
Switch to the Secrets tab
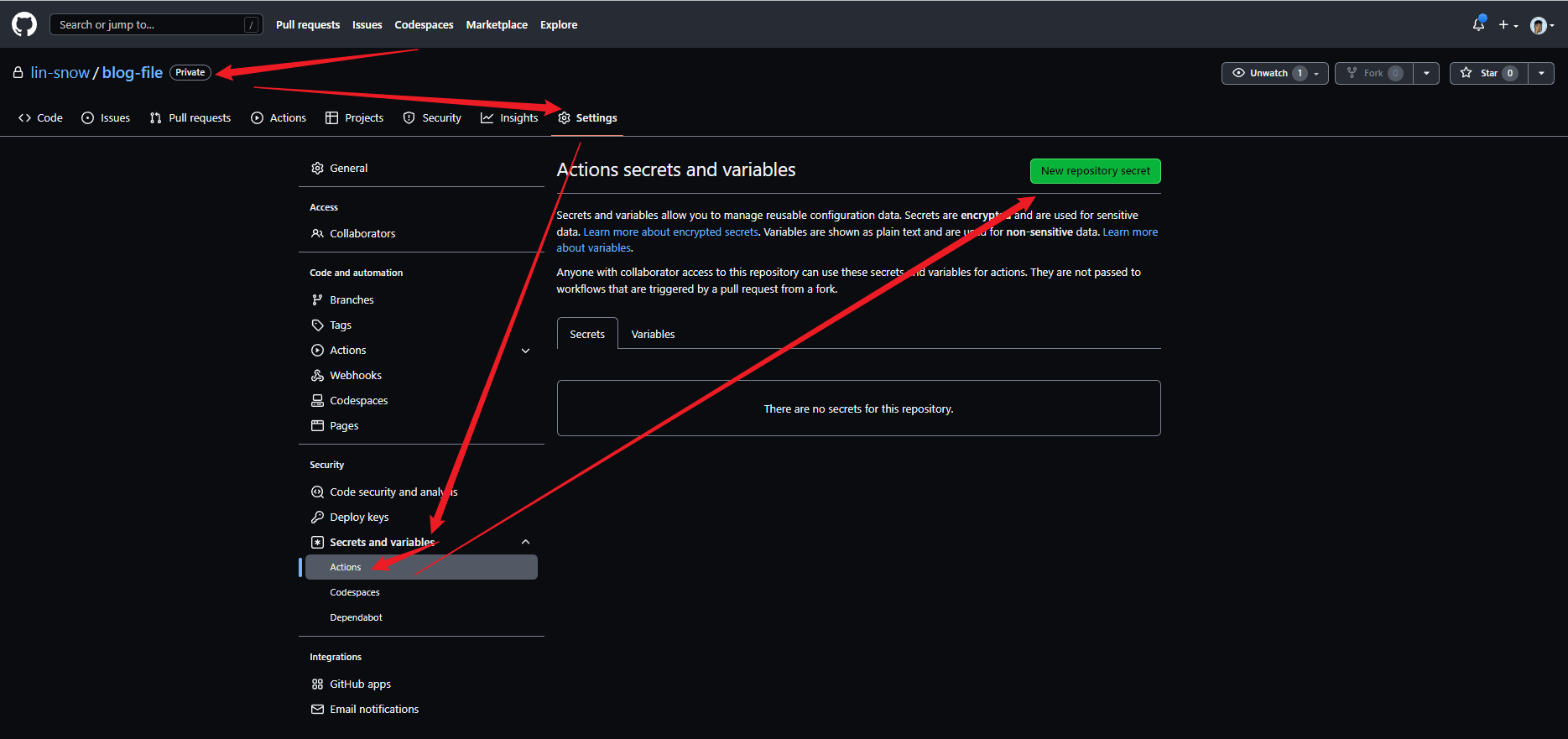pos(587,334)
